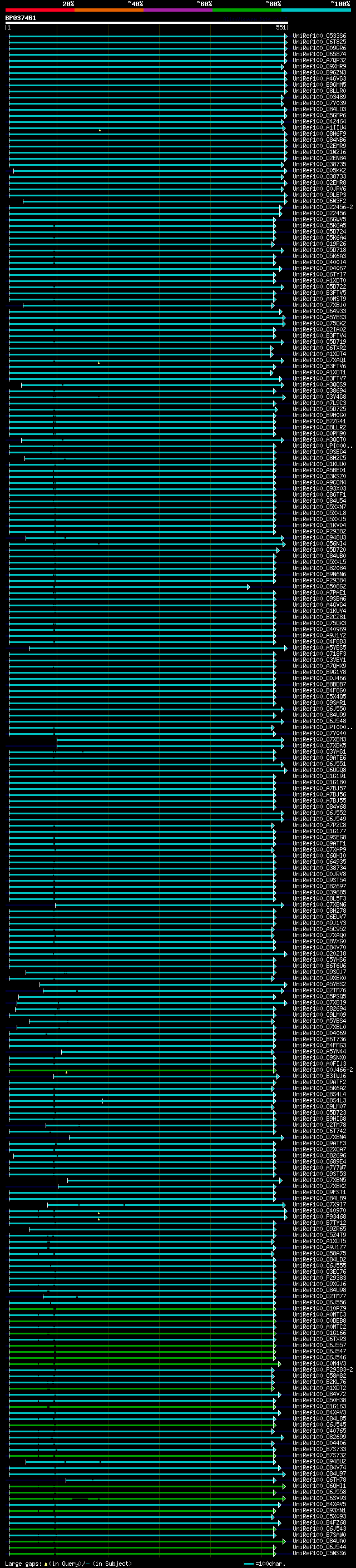Screen dimensions: 356x1568
Task: Select hit label UniRef100_Q05KK2
Action: tap(319, 170)
